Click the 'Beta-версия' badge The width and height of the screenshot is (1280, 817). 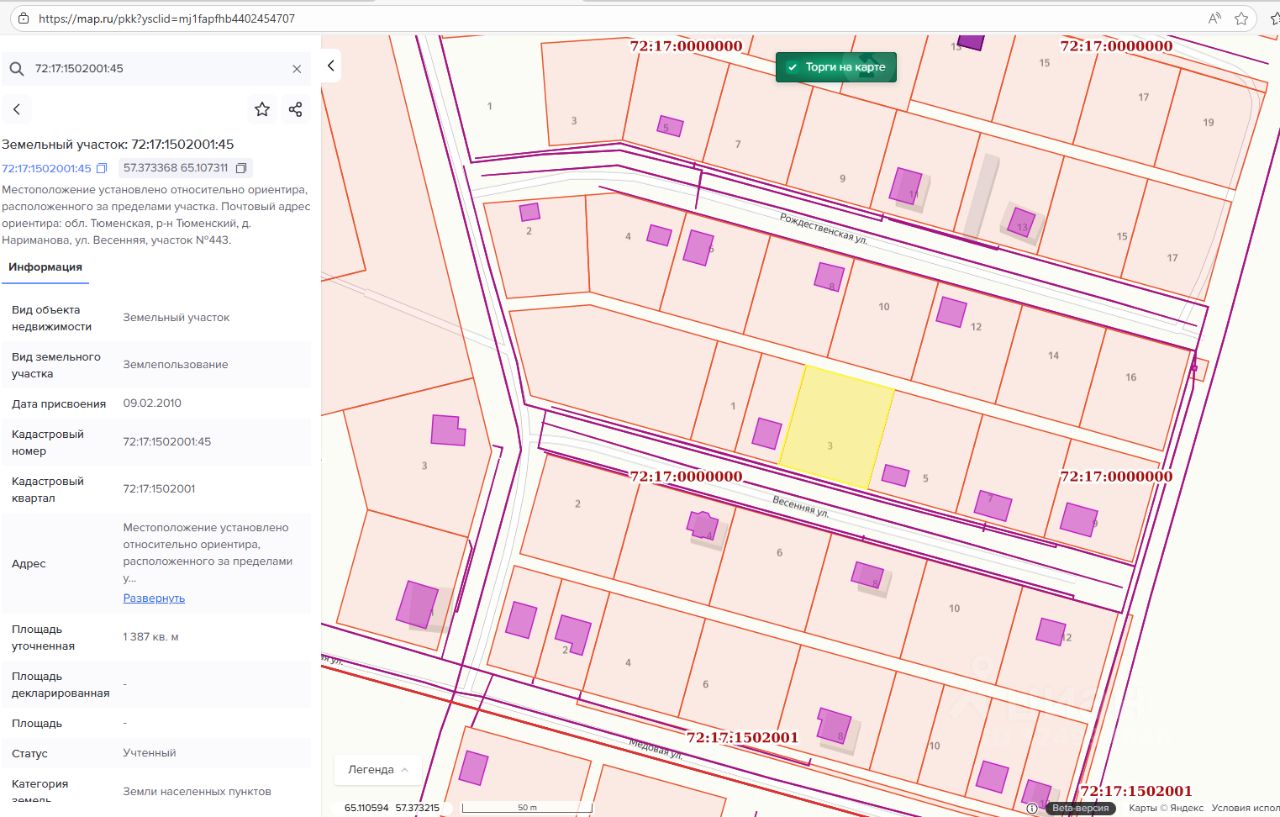(1079, 808)
